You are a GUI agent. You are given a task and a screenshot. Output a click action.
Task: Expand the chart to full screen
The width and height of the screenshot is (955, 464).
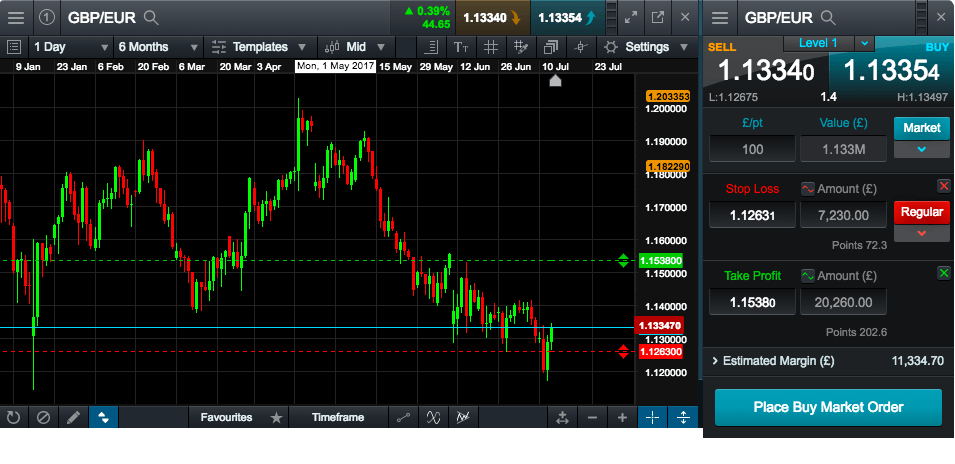[630, 18]
